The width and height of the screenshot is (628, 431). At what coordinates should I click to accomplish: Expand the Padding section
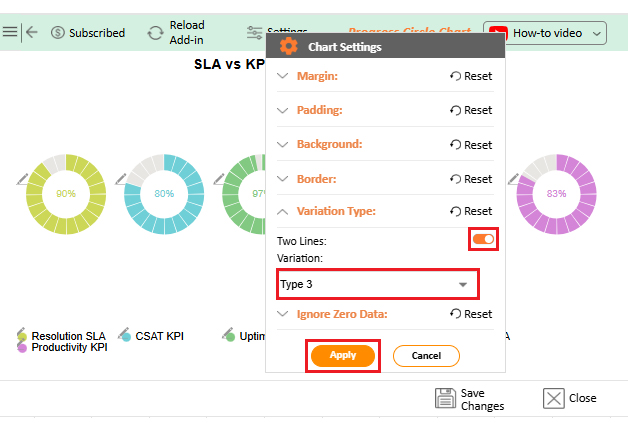[283, 110]
